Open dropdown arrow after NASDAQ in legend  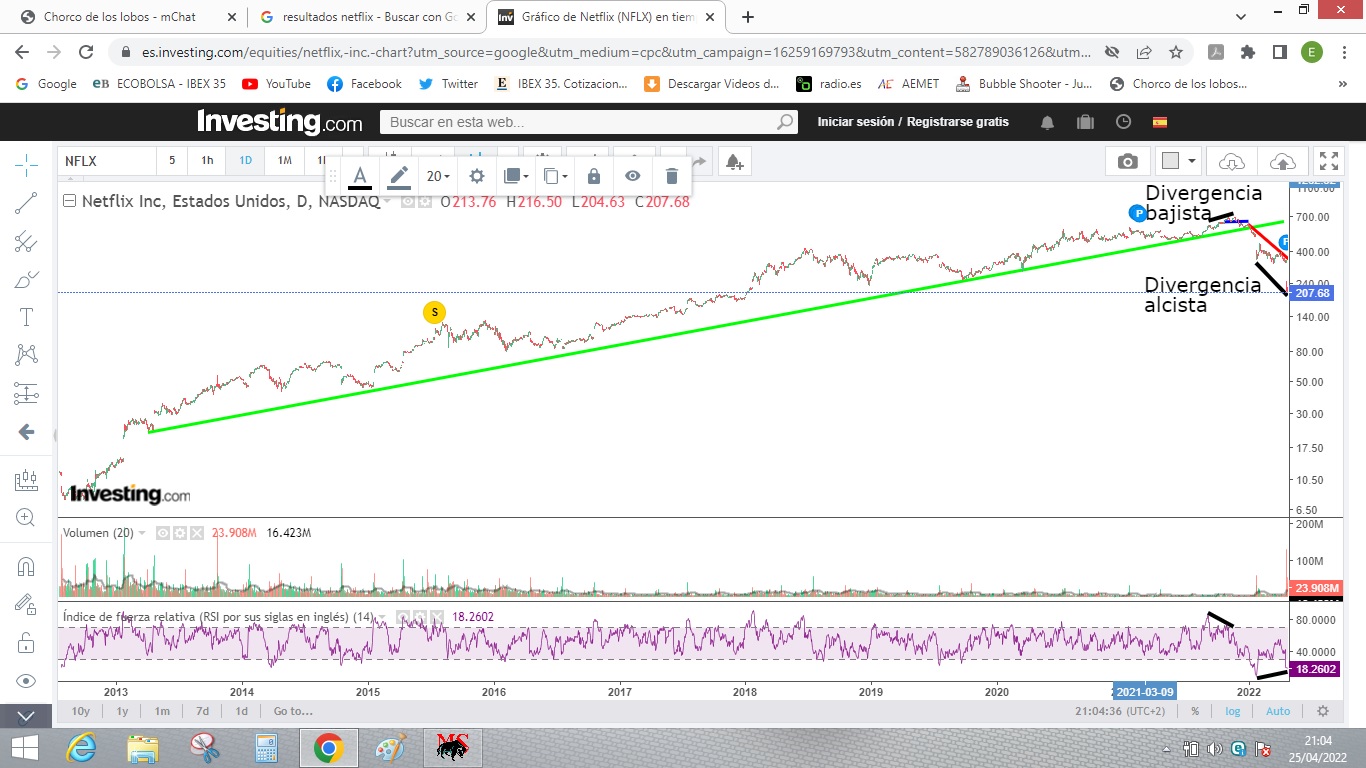coord(388,201)
